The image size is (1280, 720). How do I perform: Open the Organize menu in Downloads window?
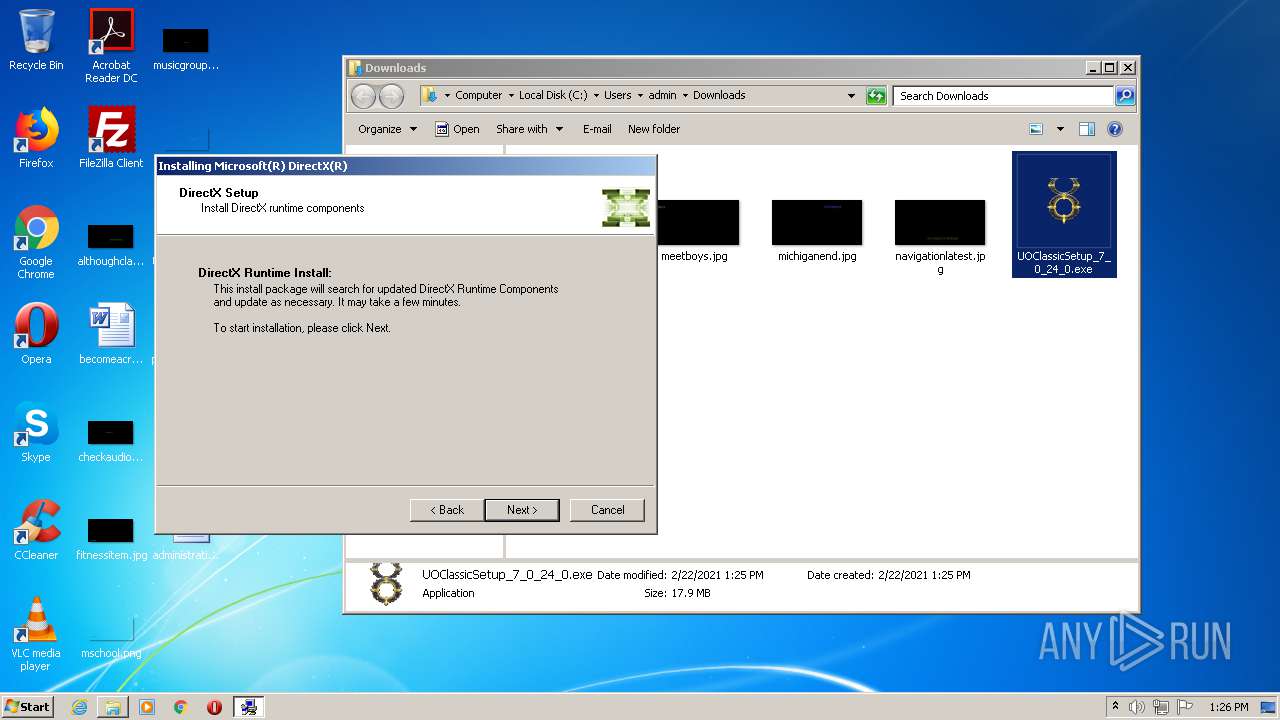[x=387, y=129]
